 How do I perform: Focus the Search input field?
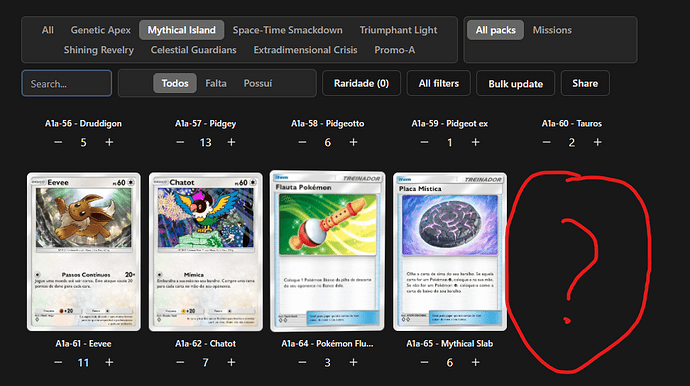tap(66, 83)
